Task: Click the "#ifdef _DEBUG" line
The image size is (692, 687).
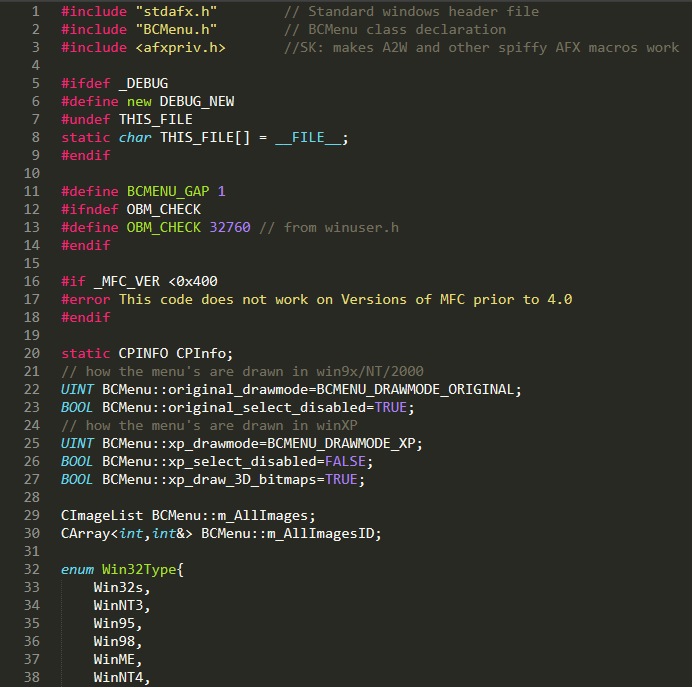Action: pos(115,83)
